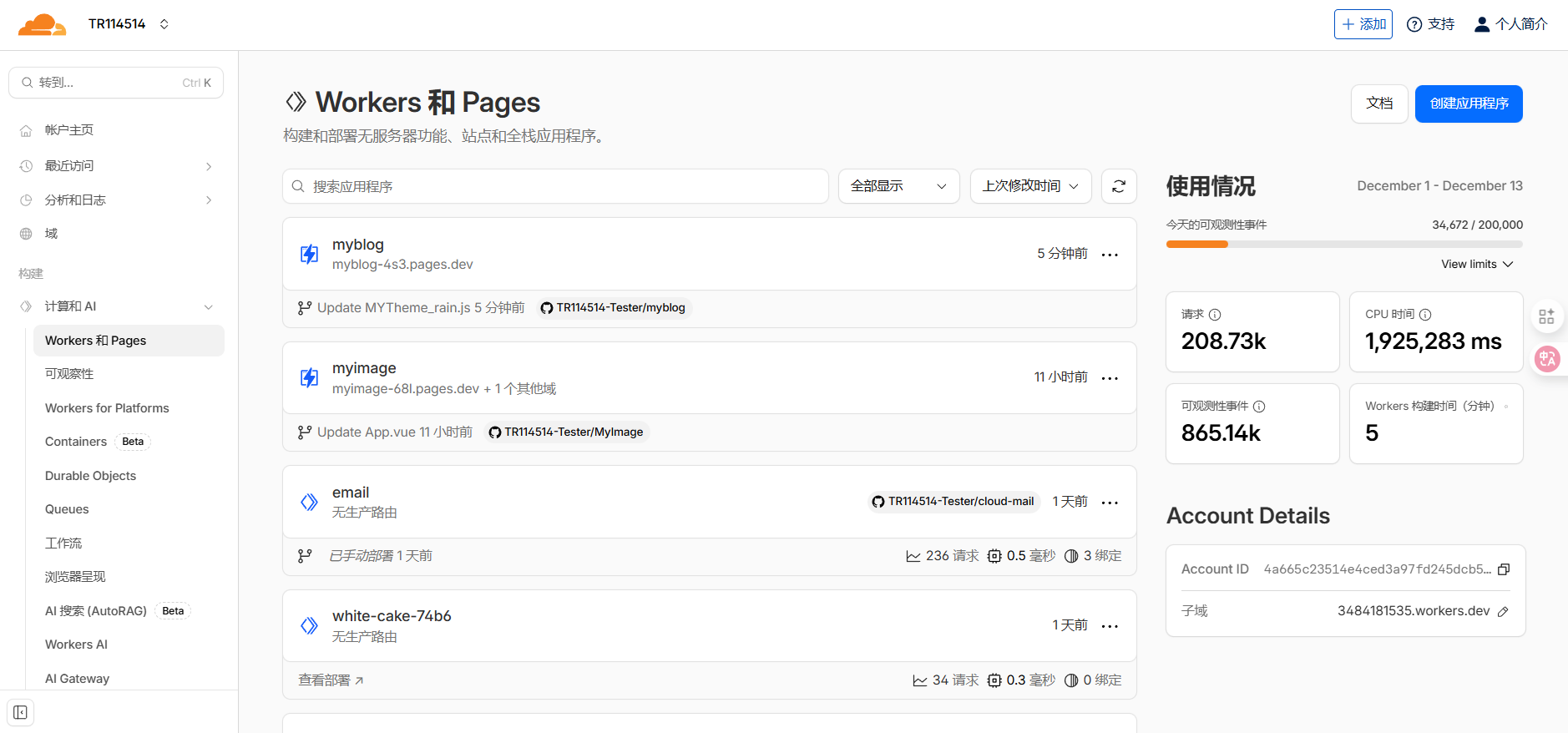Collapse sidebar using bottom-left panel icon
Image resolution: width=1568 pixels, height=733 pixels.
(21, 712)
